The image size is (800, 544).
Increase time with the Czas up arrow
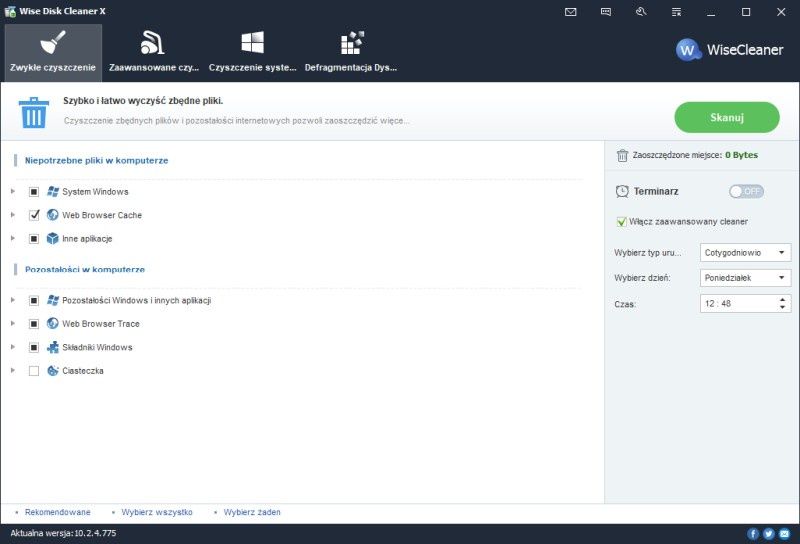[783, 300]
